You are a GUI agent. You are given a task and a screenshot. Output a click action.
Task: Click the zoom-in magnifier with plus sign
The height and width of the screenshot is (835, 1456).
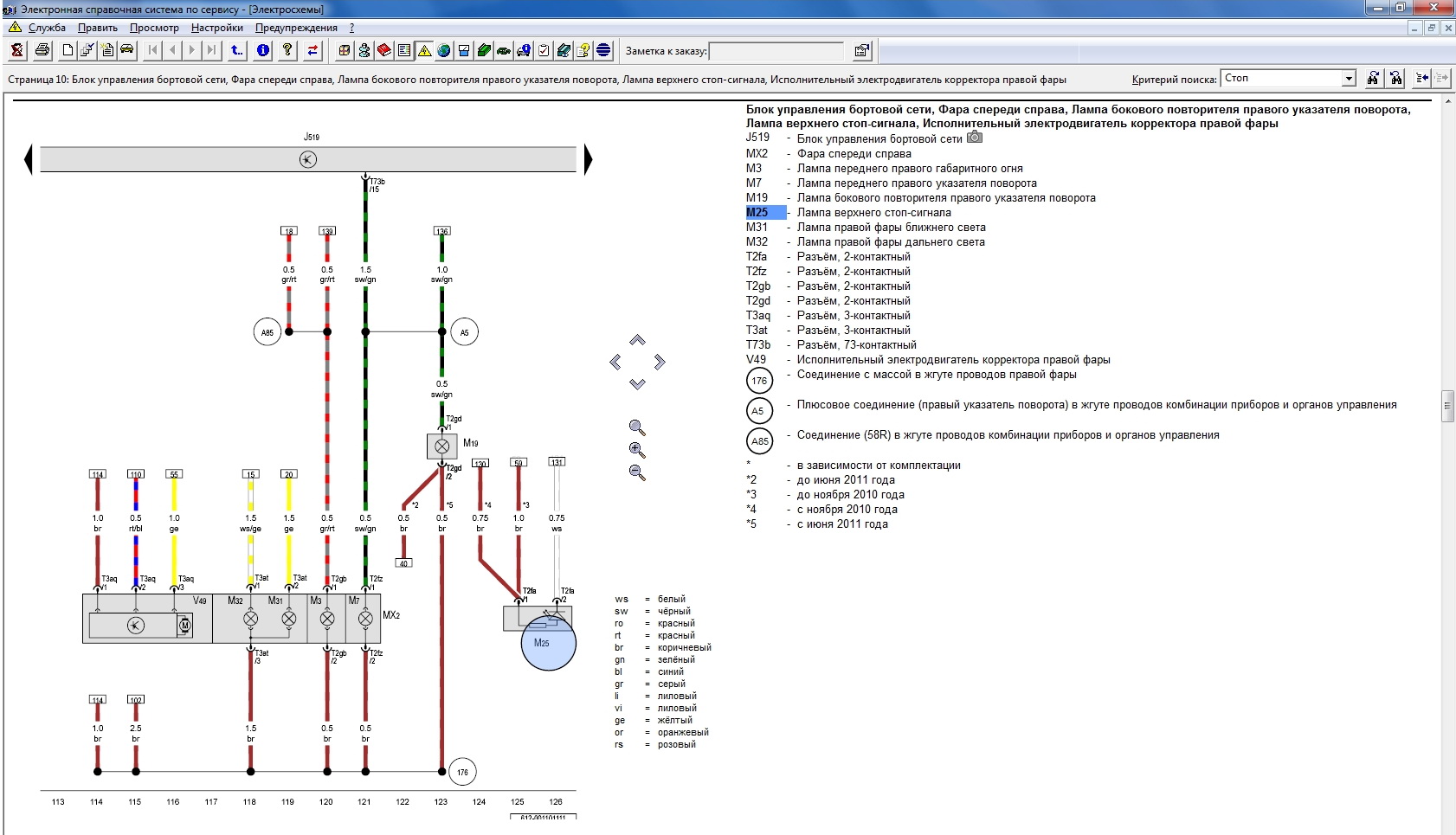637,450
